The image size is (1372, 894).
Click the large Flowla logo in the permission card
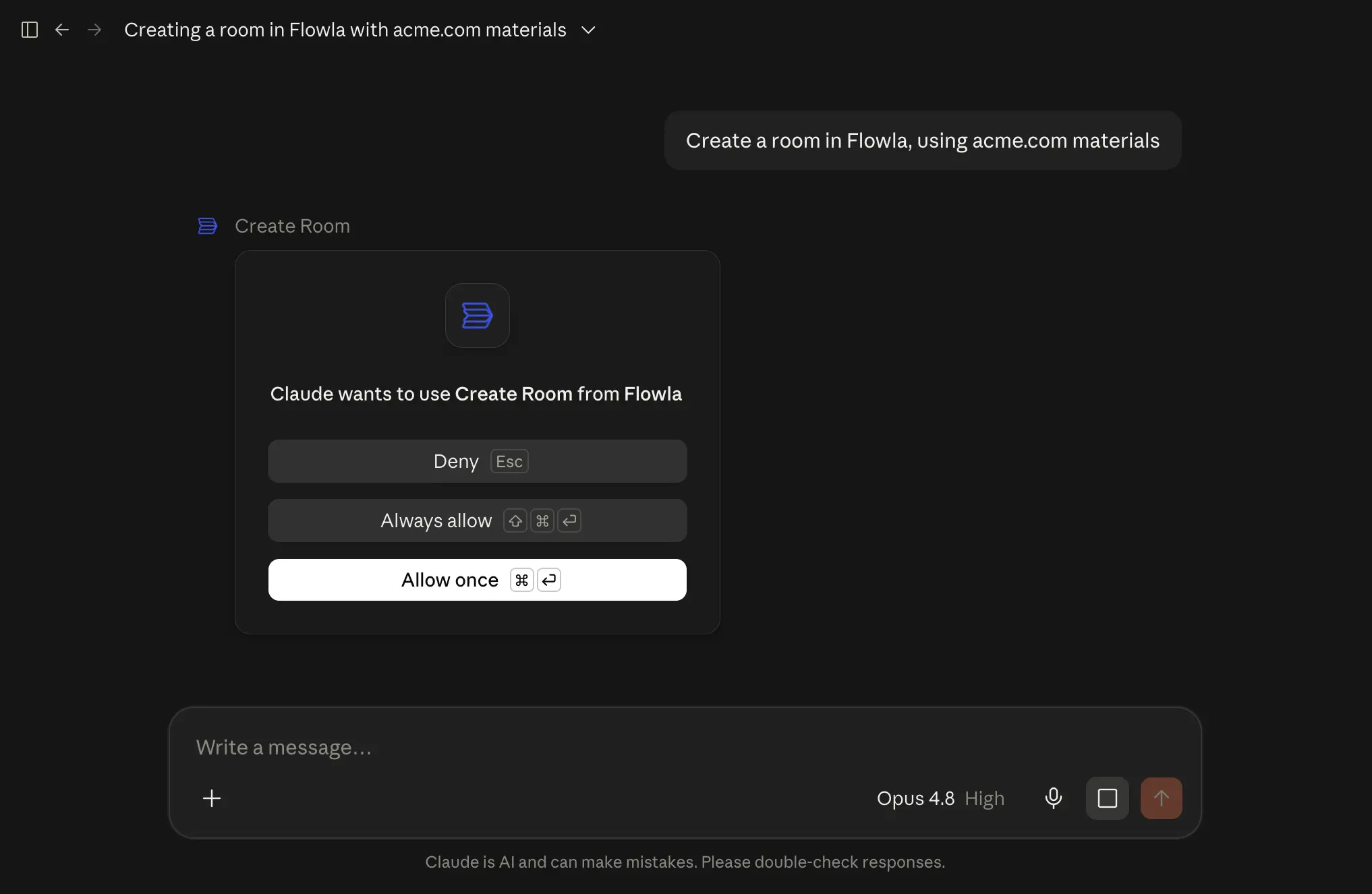coord(478,316)
